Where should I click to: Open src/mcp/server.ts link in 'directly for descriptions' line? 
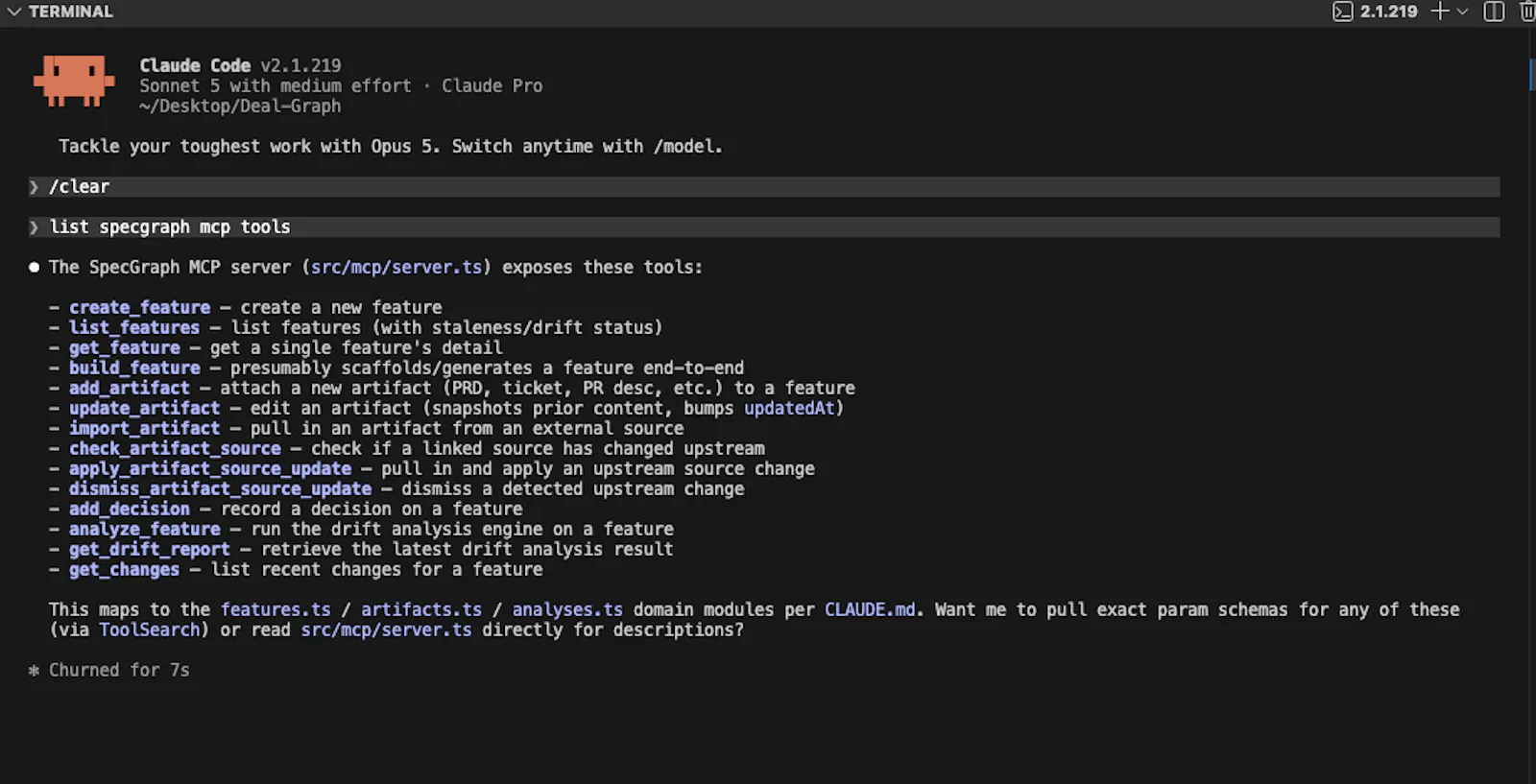(x=386, y=630)
